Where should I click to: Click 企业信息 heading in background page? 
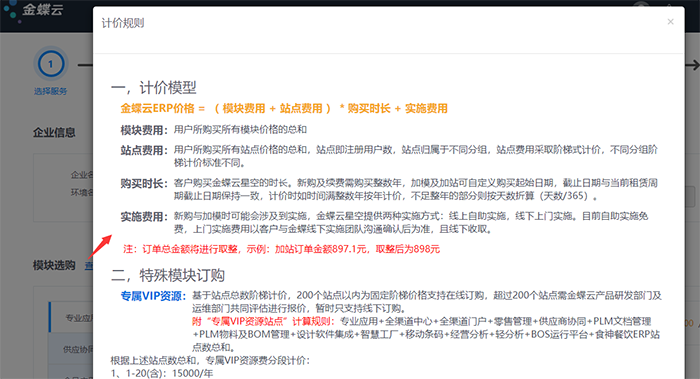[x=54, y=133]
